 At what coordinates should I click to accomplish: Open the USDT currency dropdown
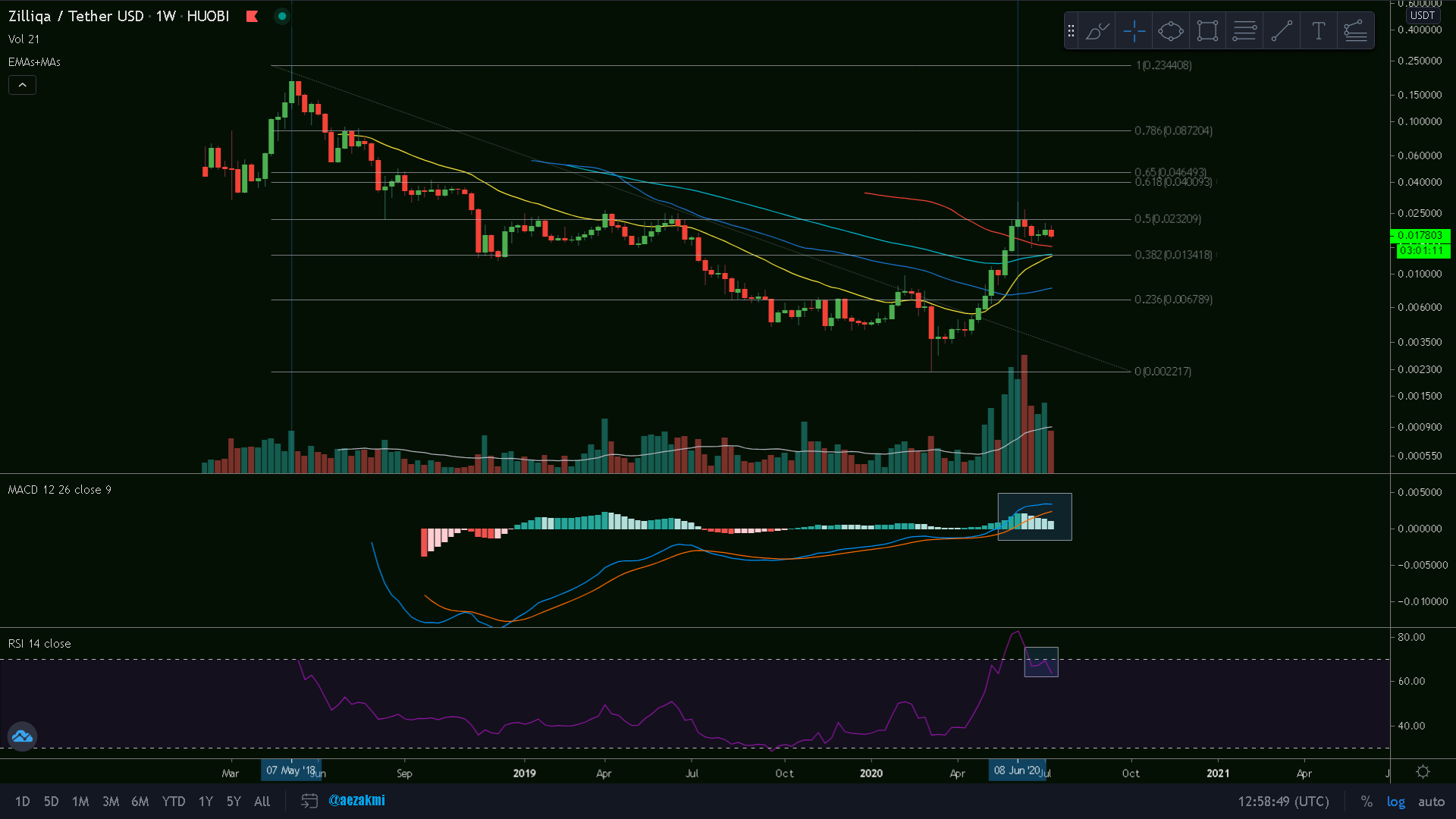[1422, 15]
